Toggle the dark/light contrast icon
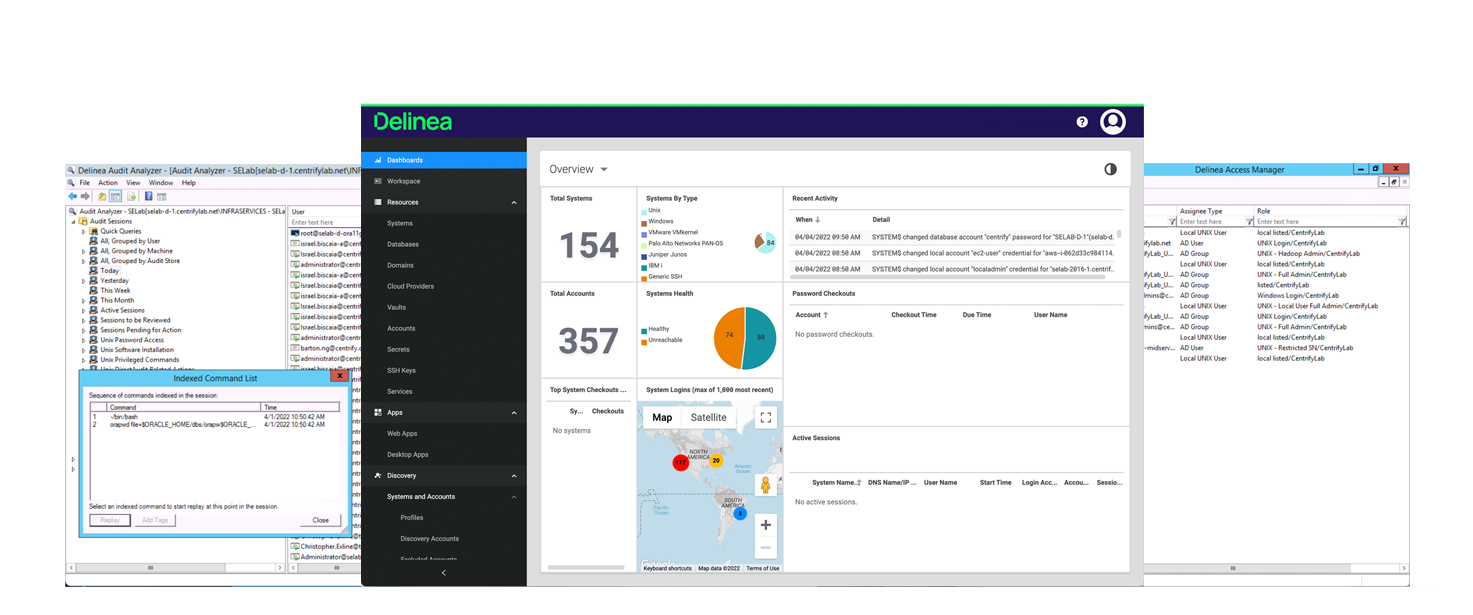Screen dimensions: 1473x615 (1110, 169)
